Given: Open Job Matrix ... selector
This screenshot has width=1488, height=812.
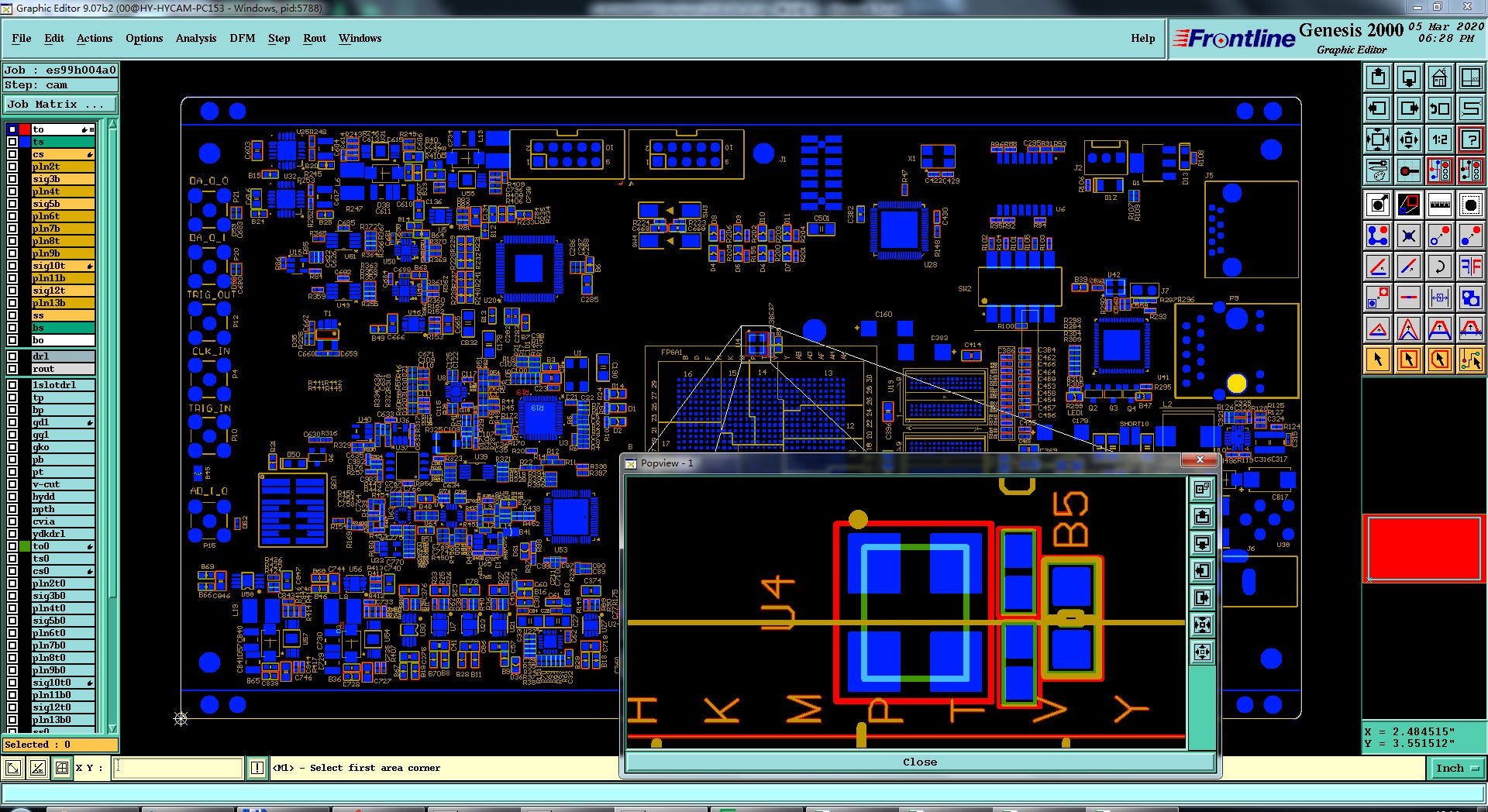Looking at the screenshot, I should pyautogui.click(x=60, y=104).
